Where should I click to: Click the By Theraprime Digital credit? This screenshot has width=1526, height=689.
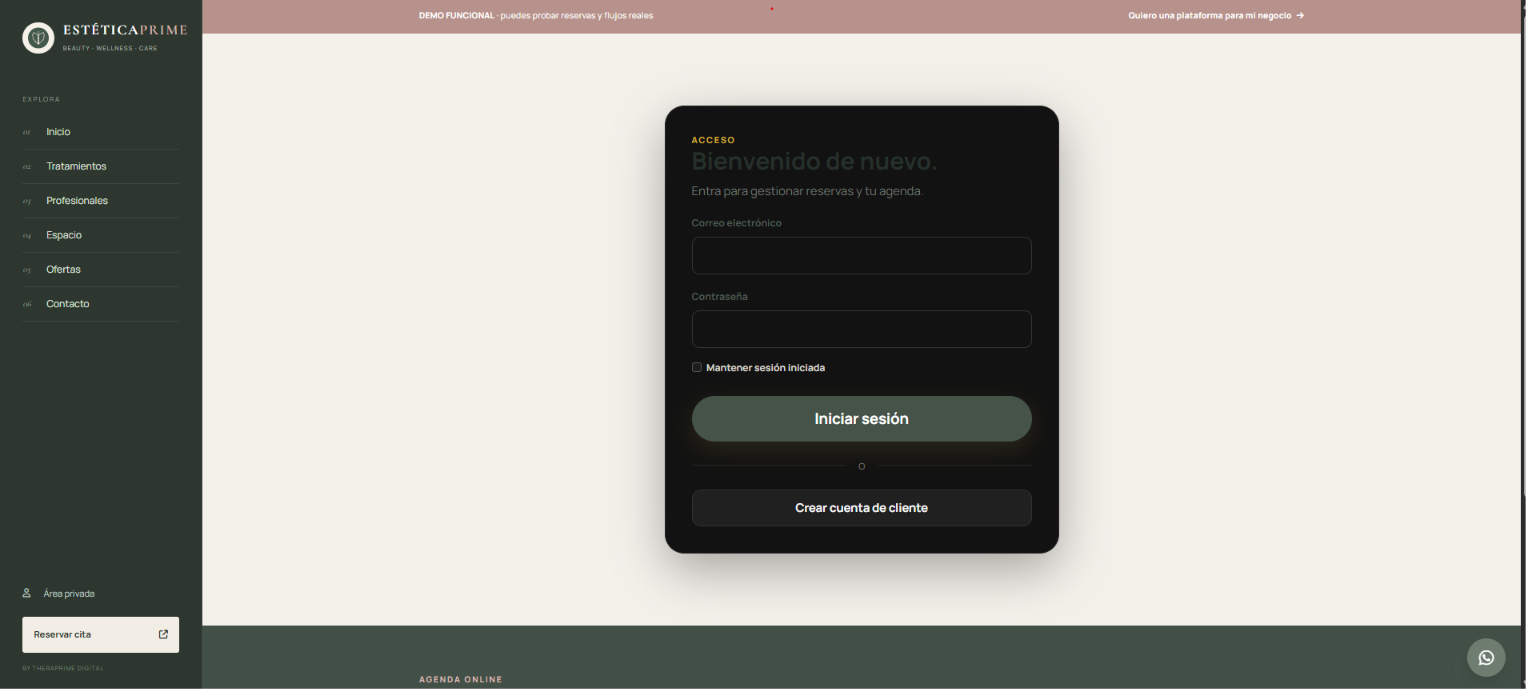tap(63, 668)
